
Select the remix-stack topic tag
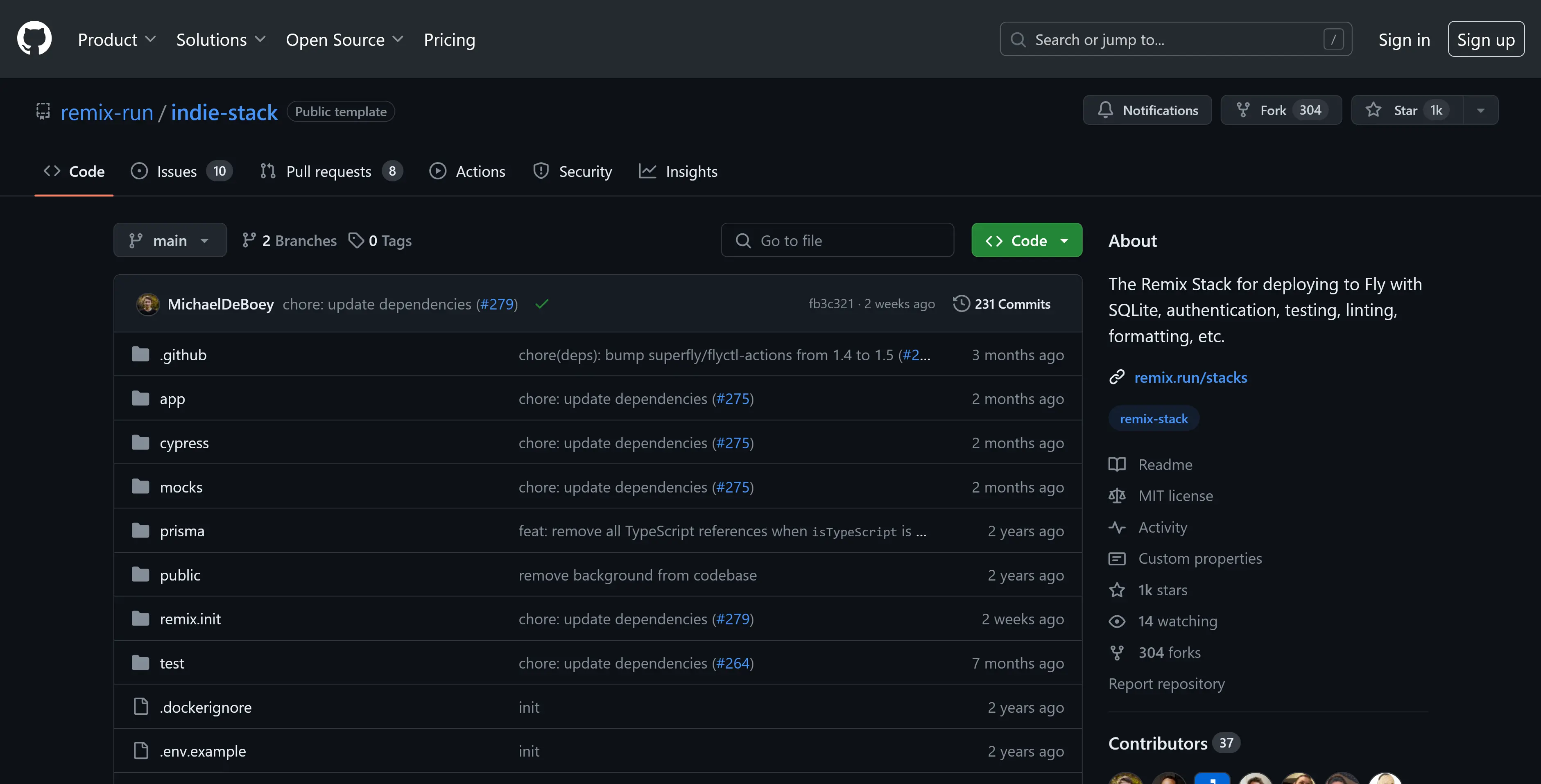[1153, 419]
